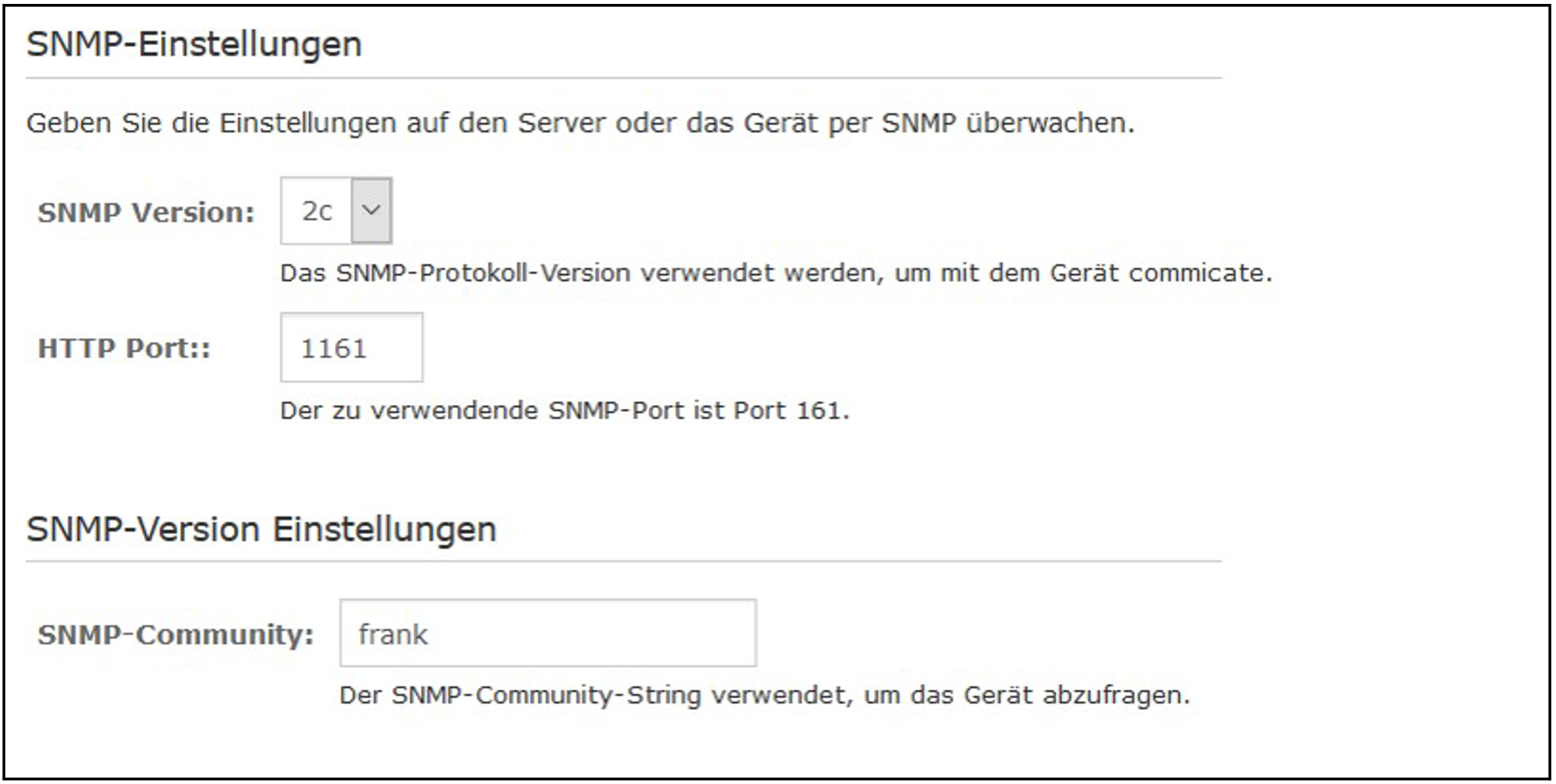Focus the HTTP Port input field
The width and height of the screenshot is (1556, 784).
click(351, 348)
